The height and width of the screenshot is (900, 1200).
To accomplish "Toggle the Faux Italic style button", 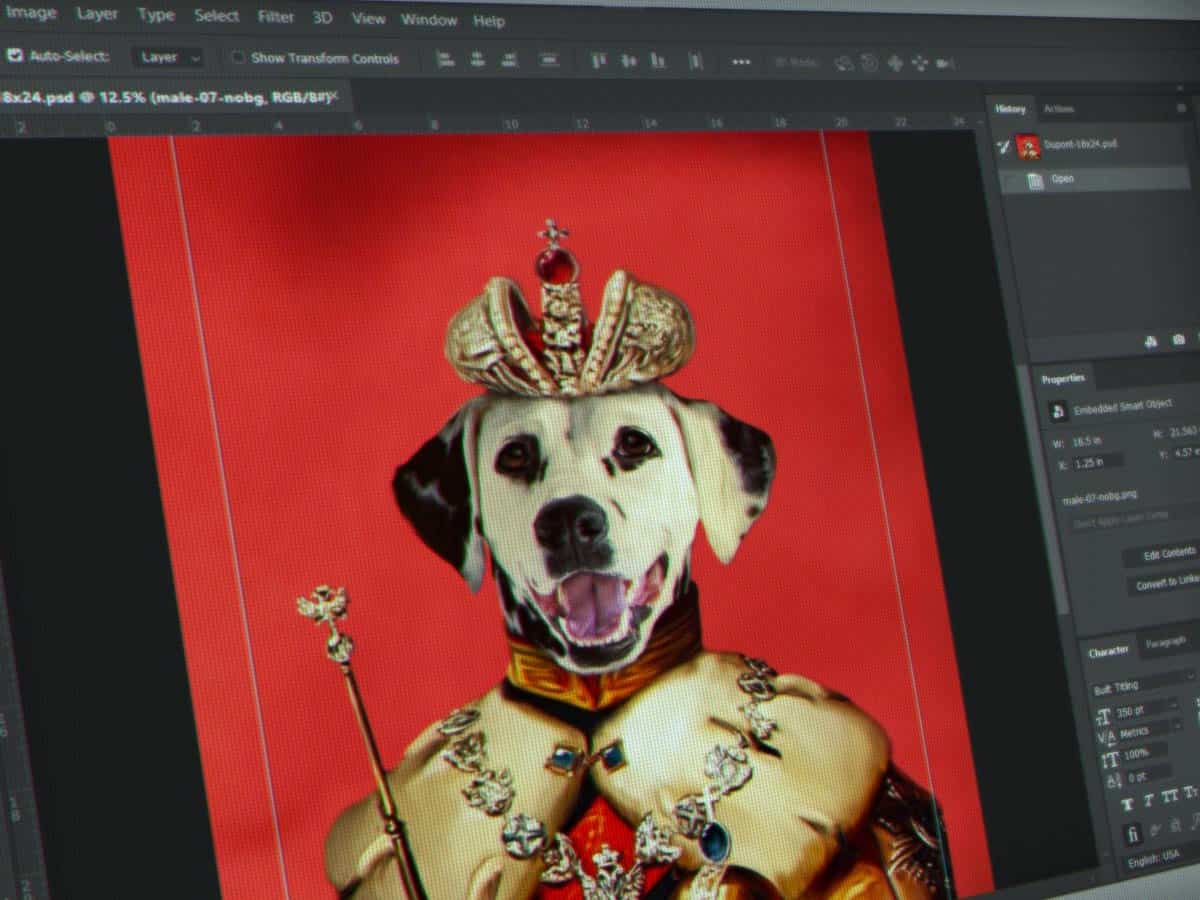I will [x=1148, y=800].
